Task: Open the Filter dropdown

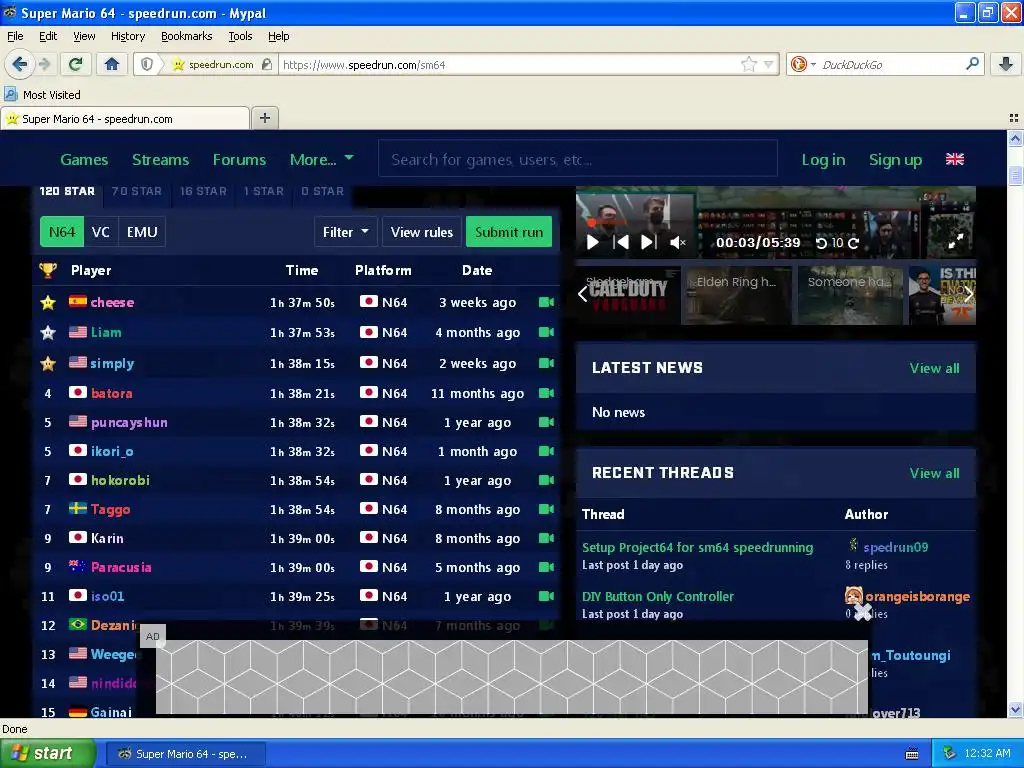Action: [x=345, y=232]
